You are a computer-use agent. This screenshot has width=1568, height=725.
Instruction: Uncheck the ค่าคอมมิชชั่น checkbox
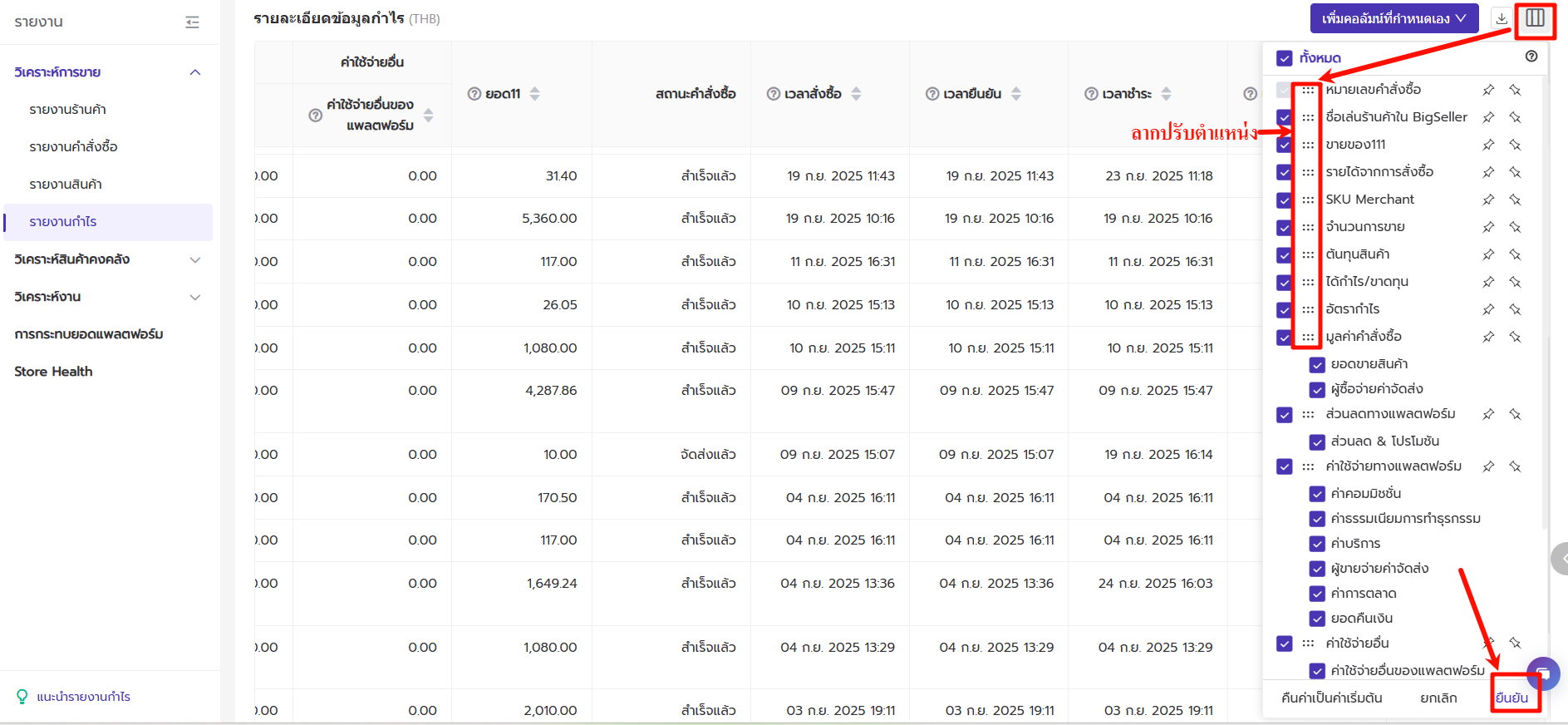click(x=1316, y=494)
